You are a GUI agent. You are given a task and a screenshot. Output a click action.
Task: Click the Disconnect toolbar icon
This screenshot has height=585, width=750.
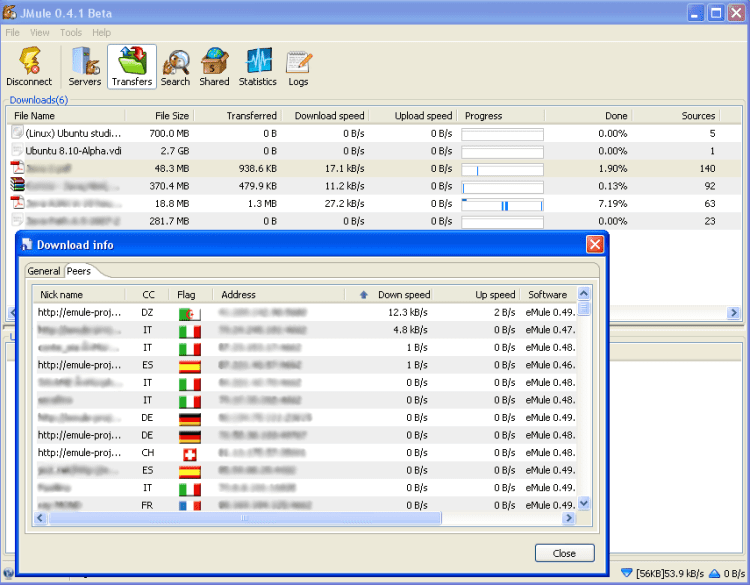pyautogui.click(x=29, y=66)
